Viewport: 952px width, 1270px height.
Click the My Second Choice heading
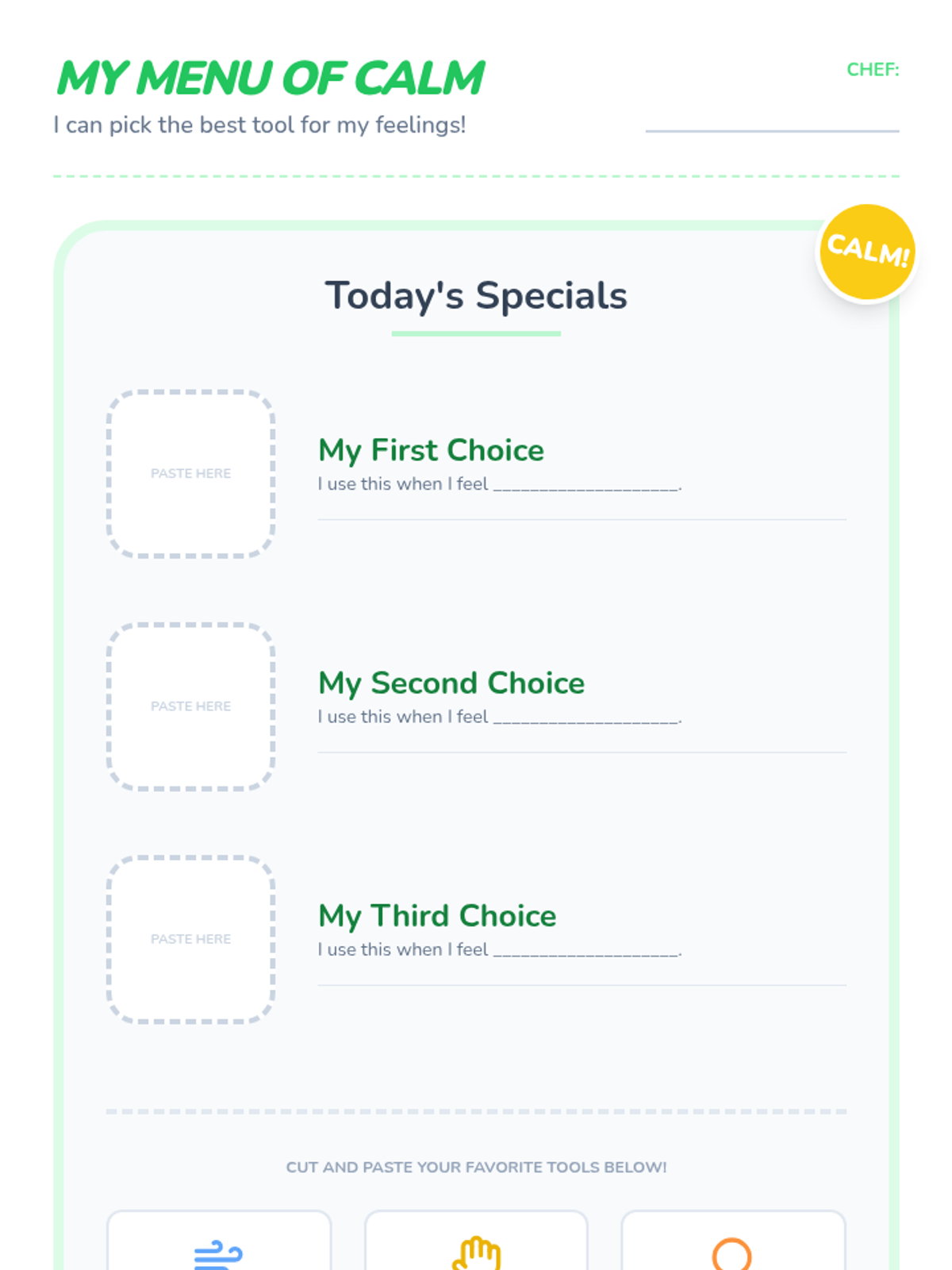tap(451, 683)
